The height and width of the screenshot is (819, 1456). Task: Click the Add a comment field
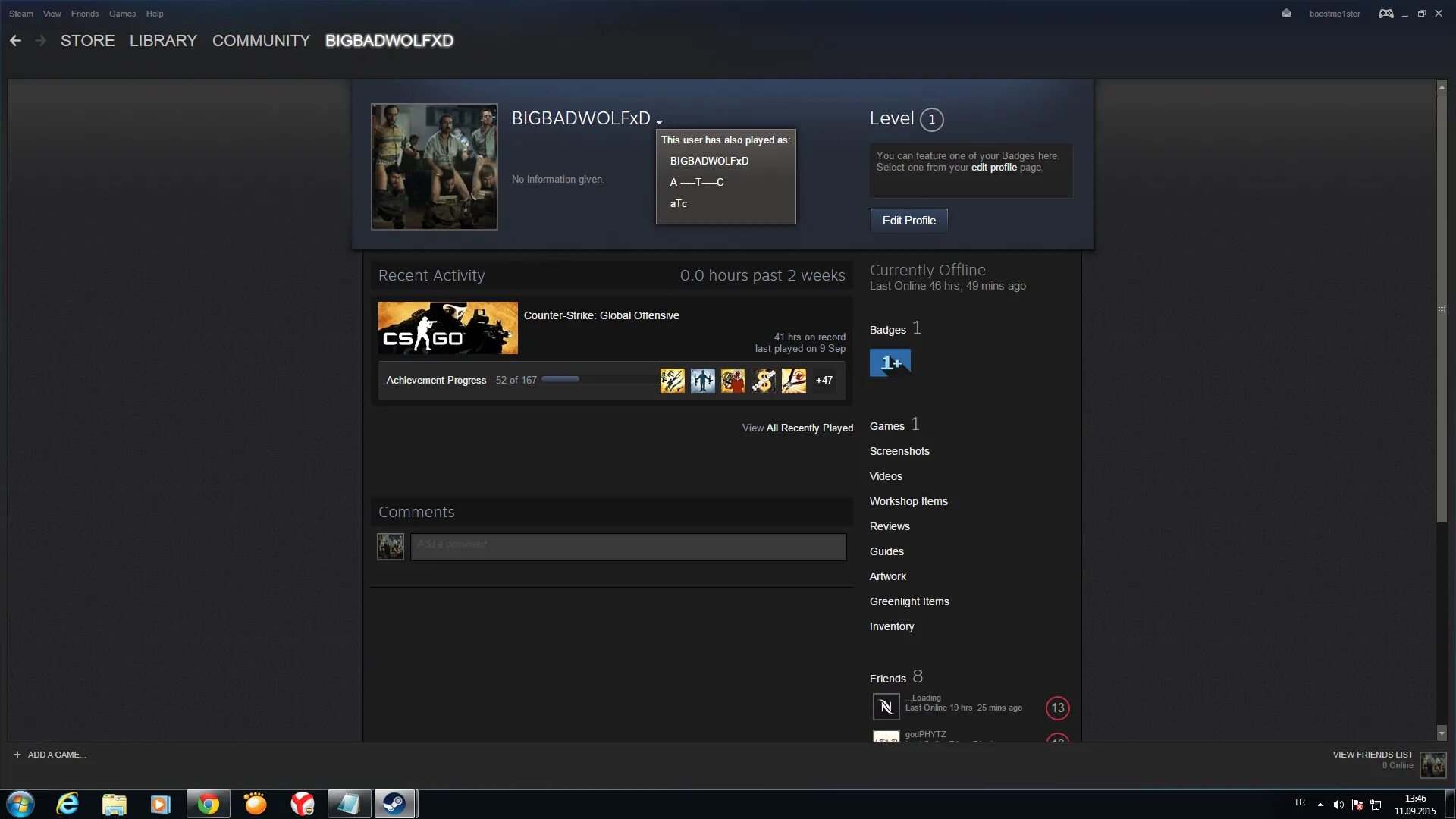tap(628, 547)
